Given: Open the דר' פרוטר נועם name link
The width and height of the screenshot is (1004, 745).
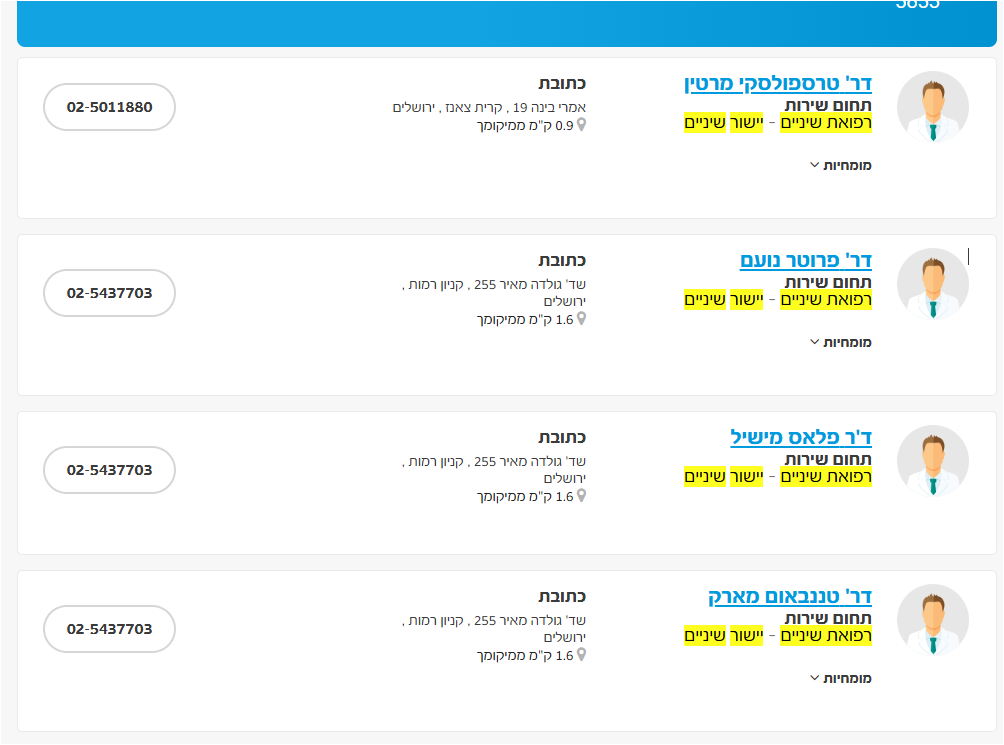Looking at the screenshot, I should tap(806, 260).
